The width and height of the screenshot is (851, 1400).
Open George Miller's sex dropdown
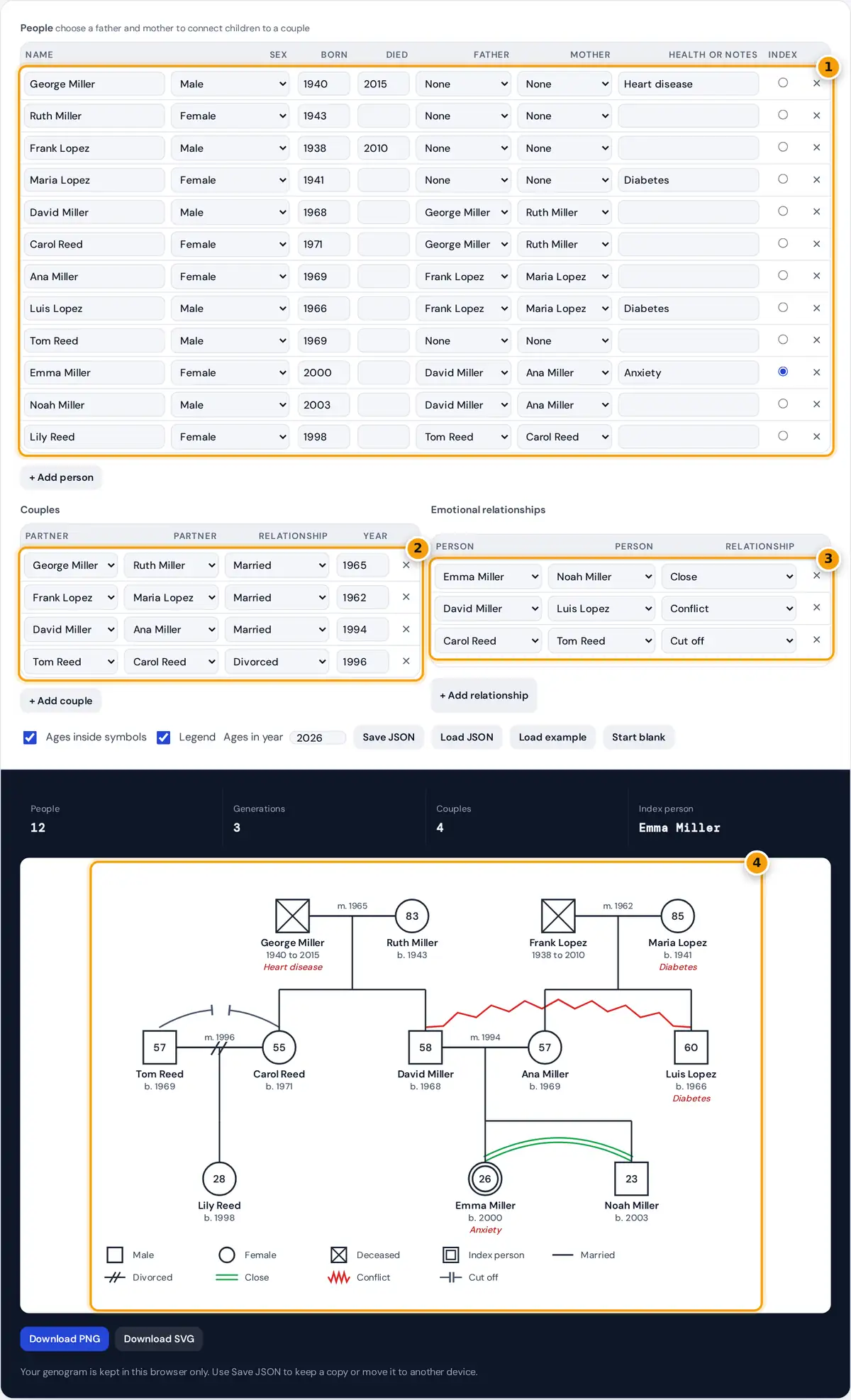230,84
